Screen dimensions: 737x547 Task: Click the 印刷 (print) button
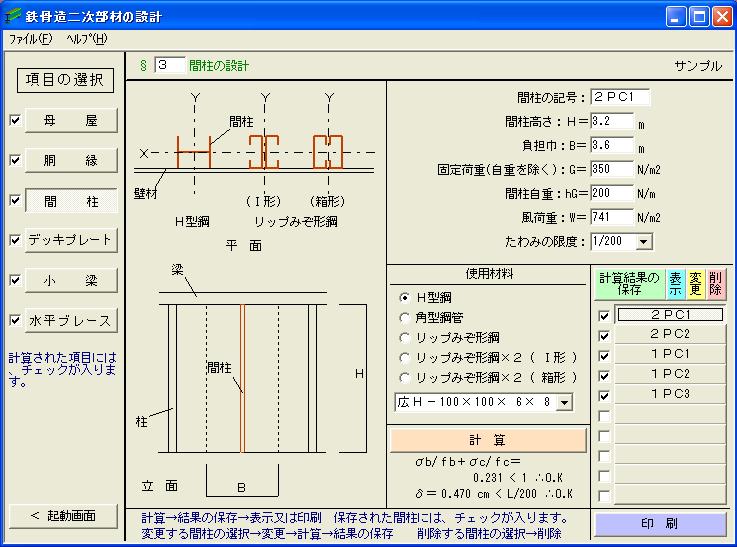coord(660,524)
